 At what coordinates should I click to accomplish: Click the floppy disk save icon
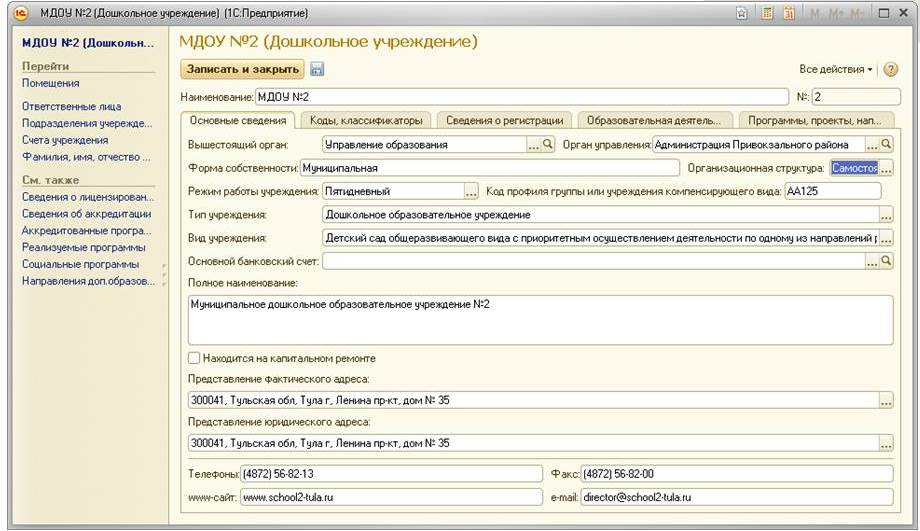(317, 70)
